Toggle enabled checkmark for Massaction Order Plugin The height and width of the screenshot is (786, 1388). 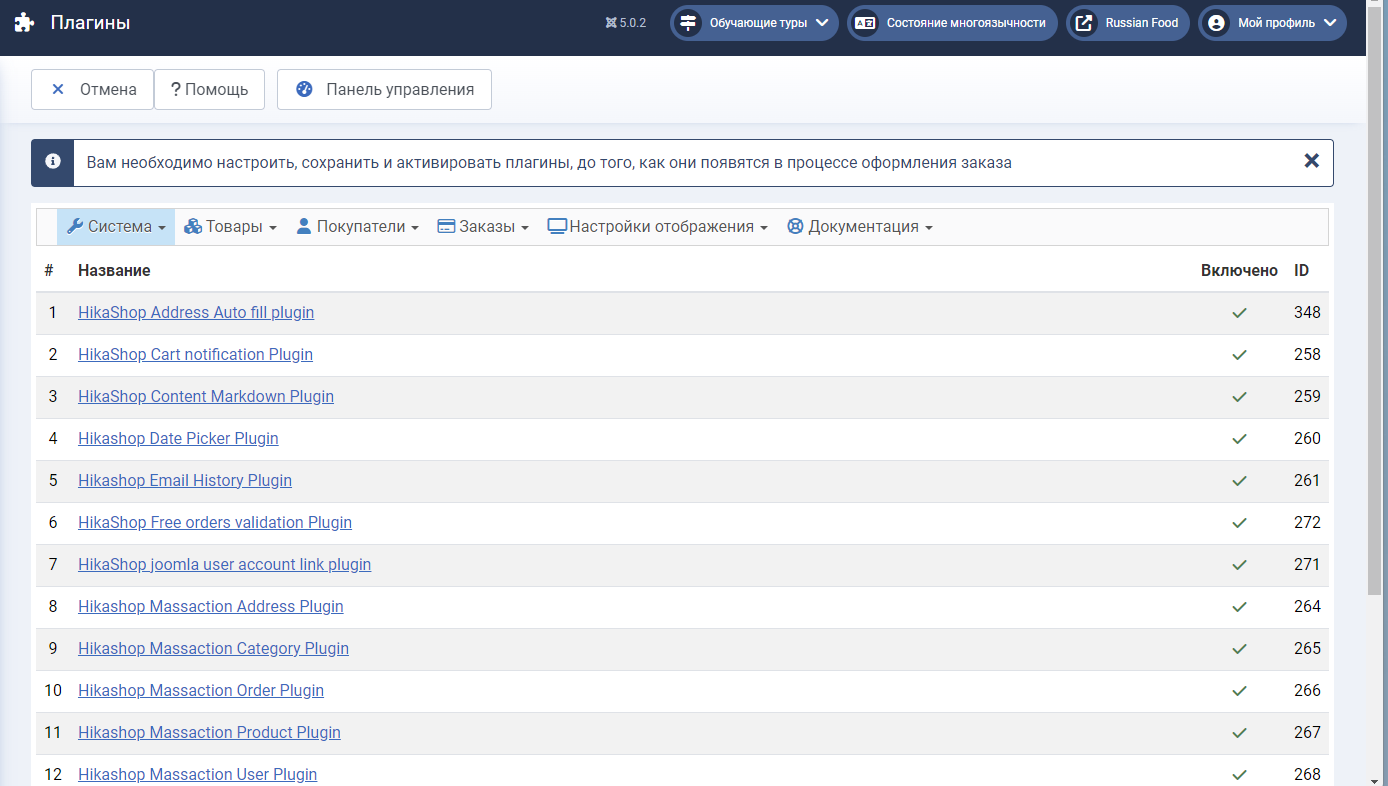point(1240,691)
